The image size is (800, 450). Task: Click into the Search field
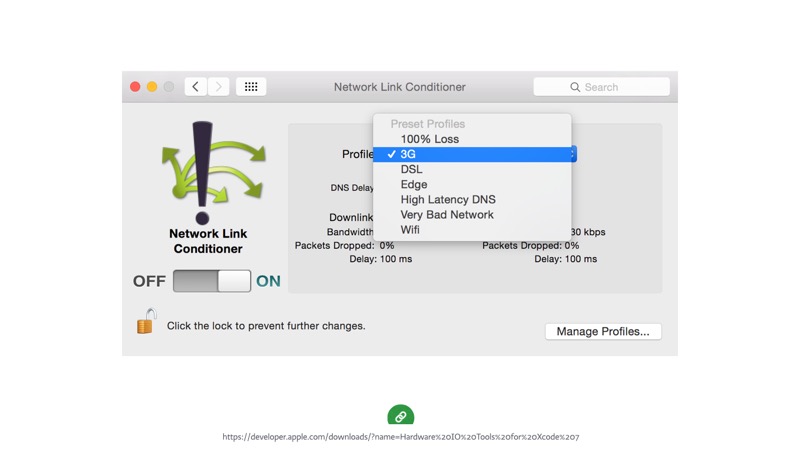(610, 87)
